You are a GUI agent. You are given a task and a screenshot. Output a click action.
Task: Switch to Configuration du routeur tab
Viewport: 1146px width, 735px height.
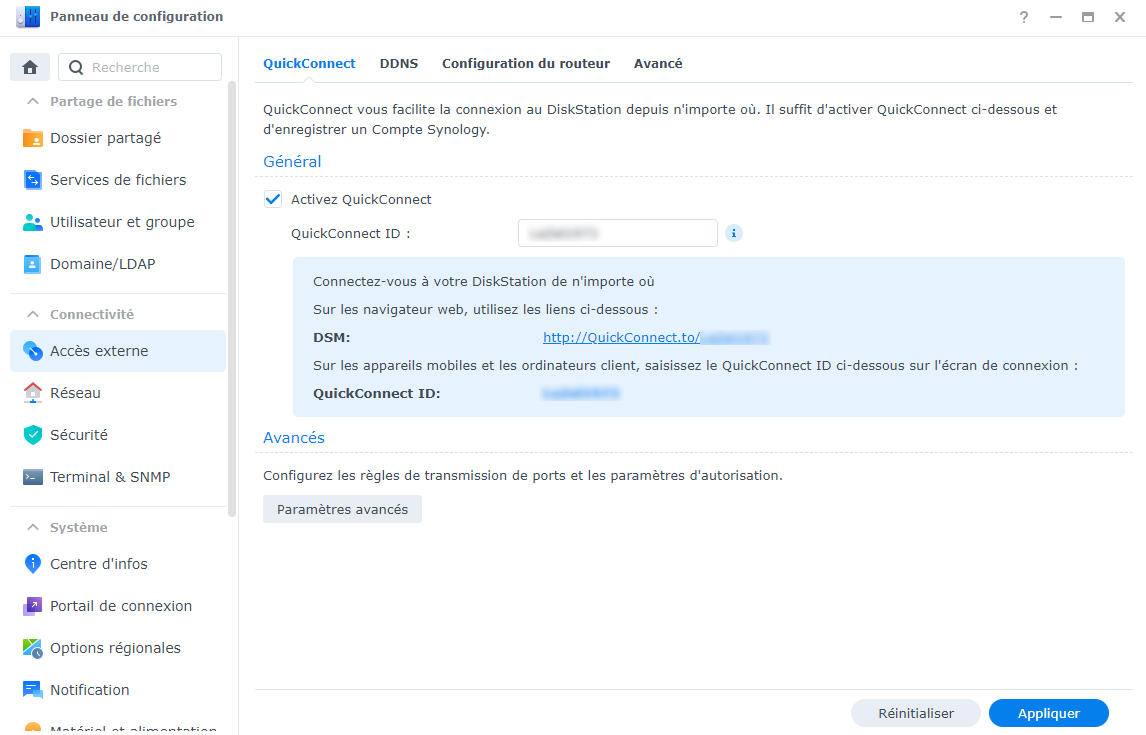click(x=526, y=63)
